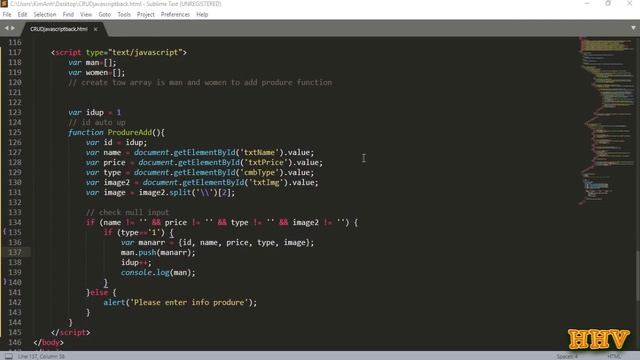Click the vertical scrollbar thumb

(638, 277)
